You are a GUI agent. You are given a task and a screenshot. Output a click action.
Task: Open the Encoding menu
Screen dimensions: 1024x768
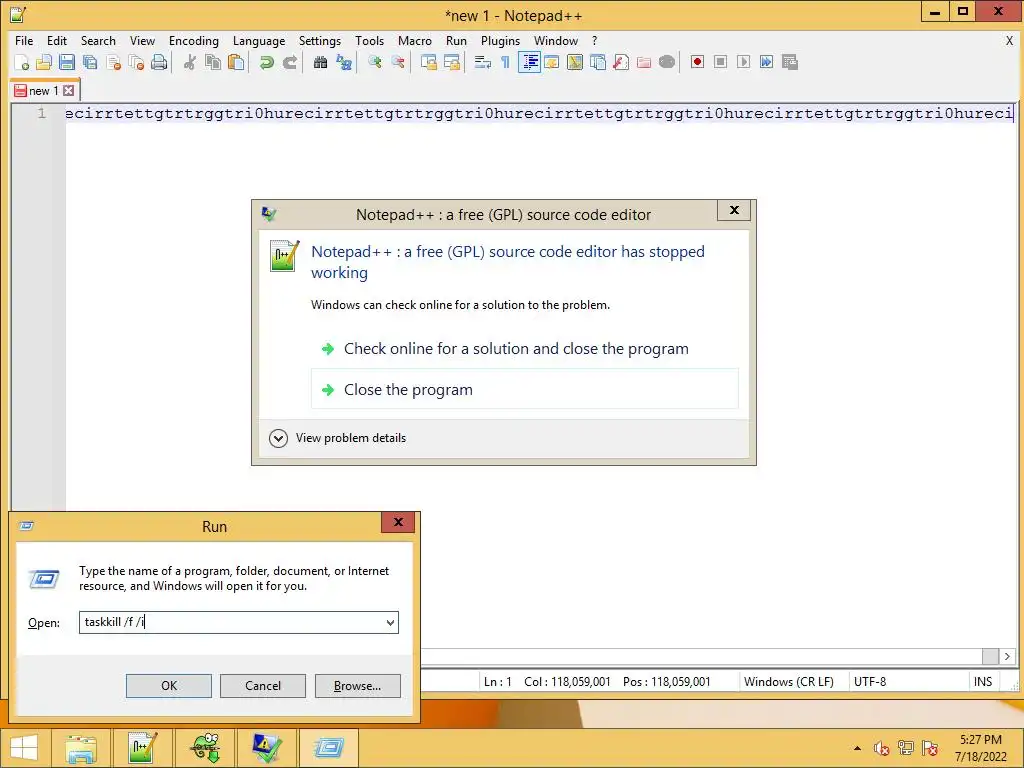point(194,40)
